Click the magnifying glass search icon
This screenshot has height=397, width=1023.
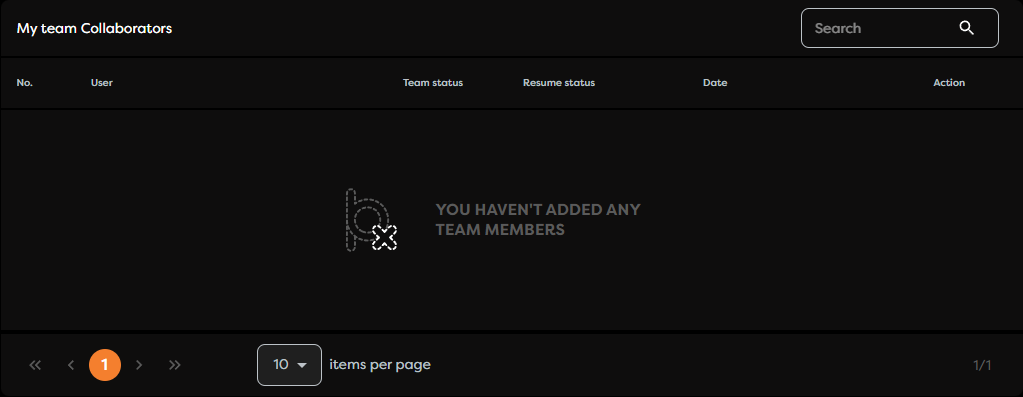click(x=966, y=28)
